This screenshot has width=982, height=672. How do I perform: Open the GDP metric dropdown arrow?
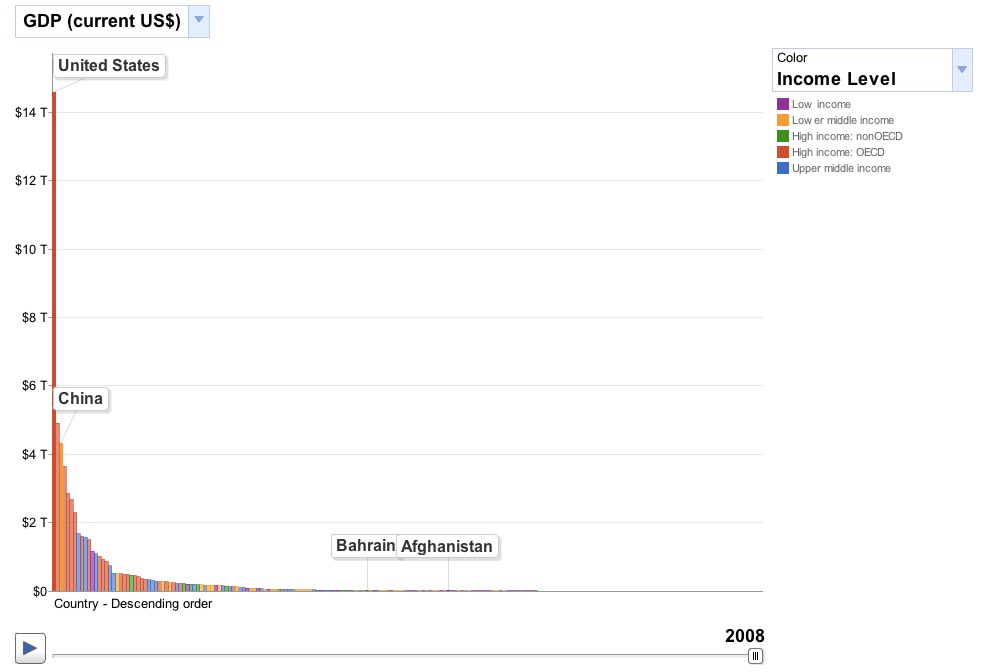click(199, 20)
